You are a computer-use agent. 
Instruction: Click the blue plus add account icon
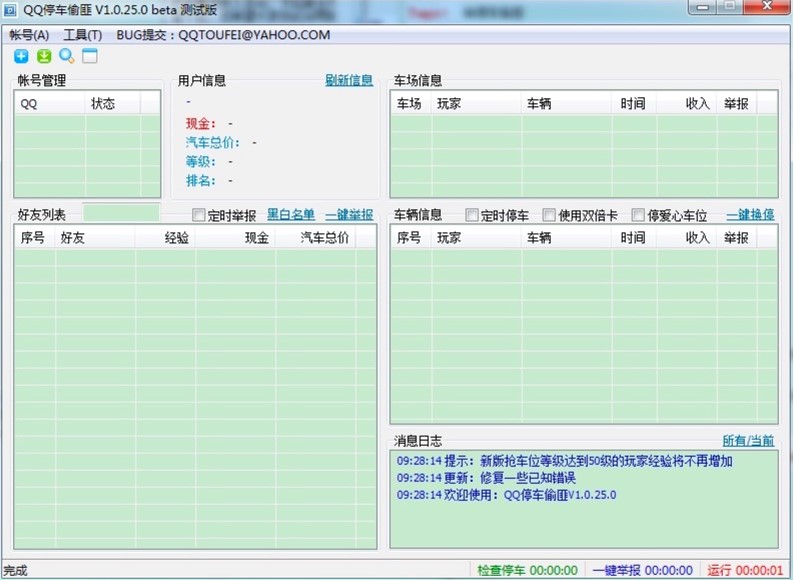tap(21, 56)
